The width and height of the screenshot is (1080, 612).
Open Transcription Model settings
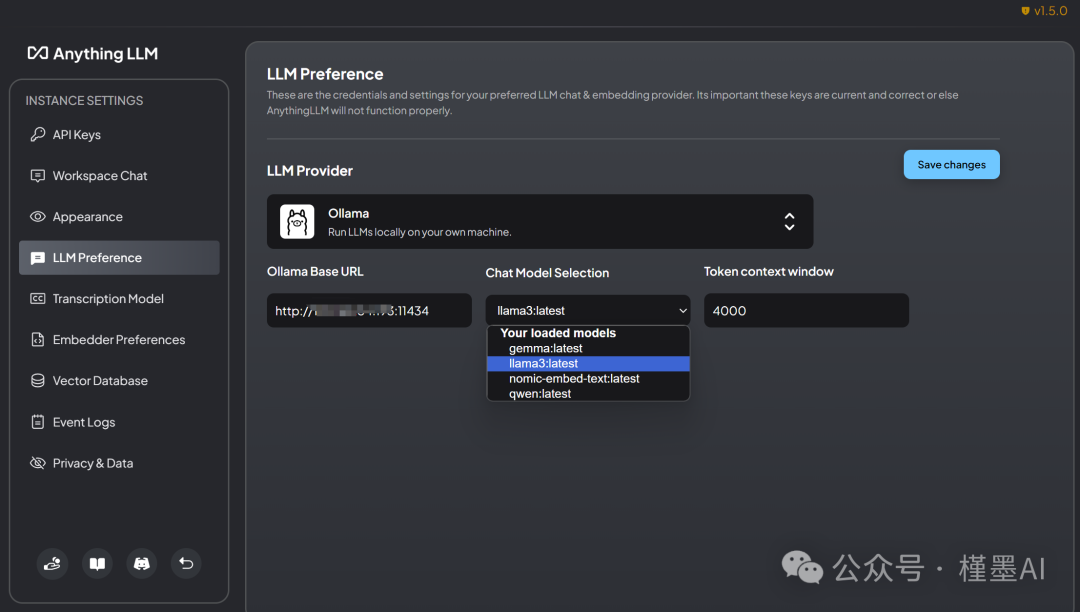(119, 299)
